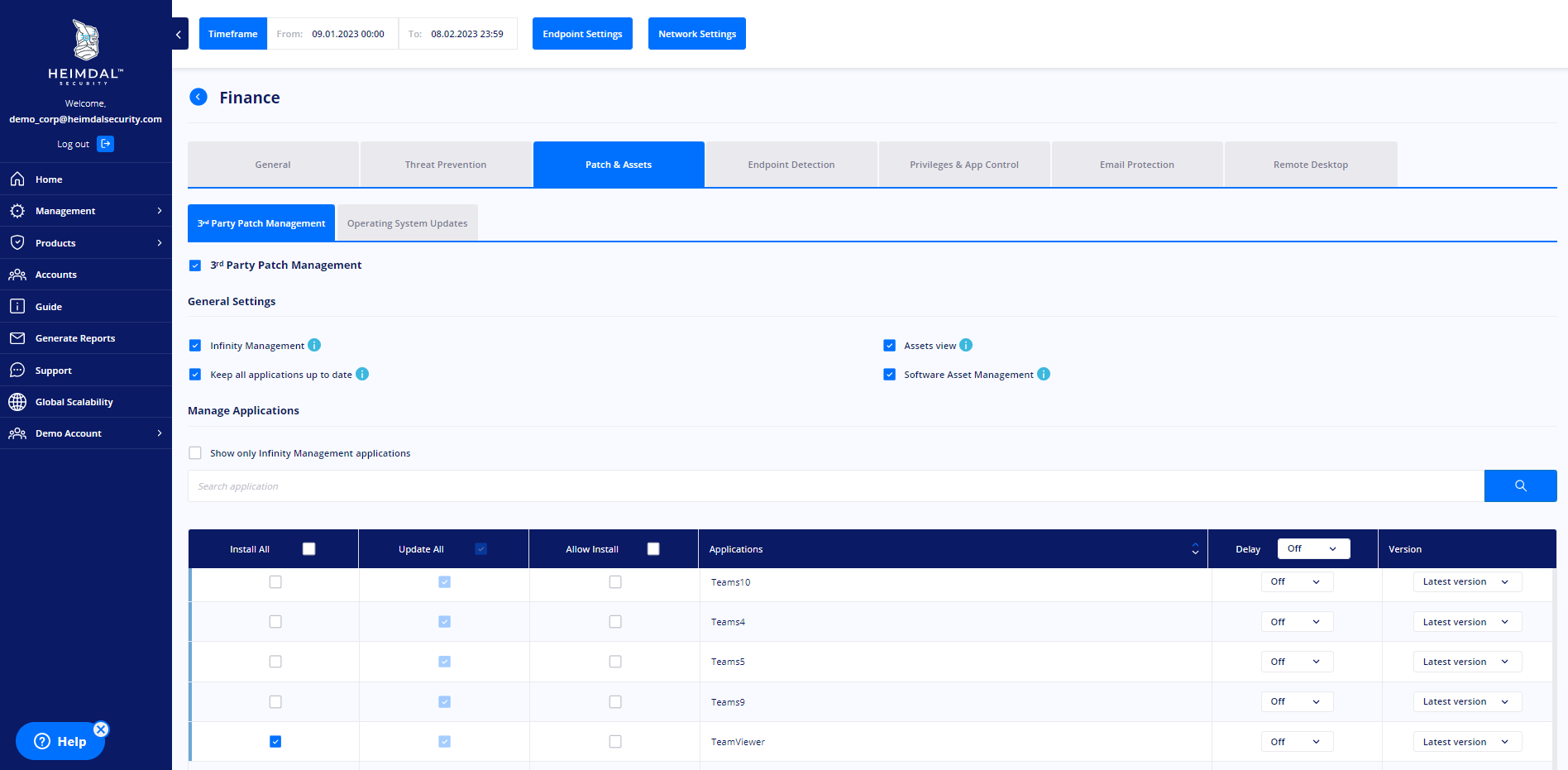Open the Latest version dropdown for Teams10
Viewport: 1568px width, 770px height.
1466,581
